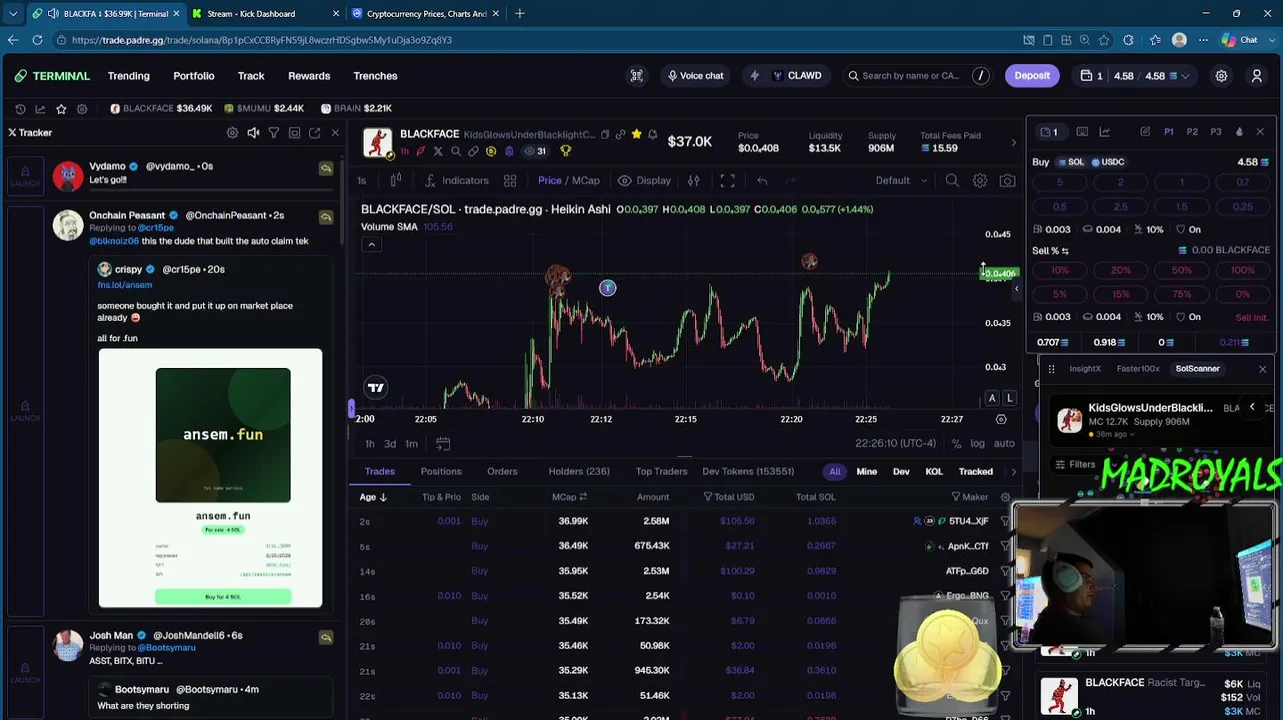Screen dimensions: 1283x720
Task: Swap Sell % mode arrows
Action: point(1065,251)
